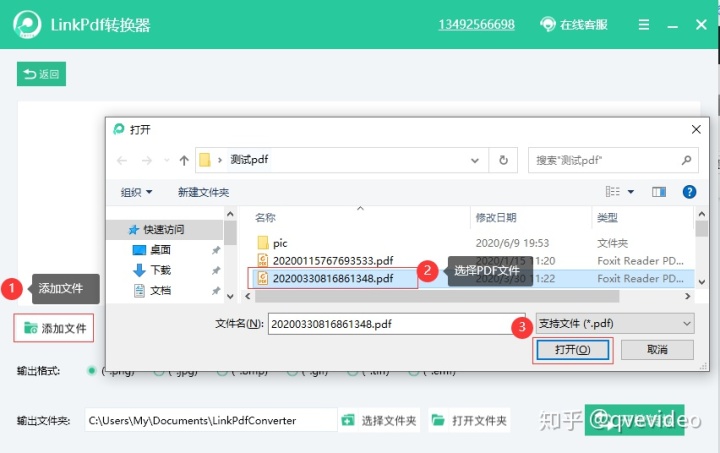Click the output folder path field
Image resolution: width=720 pixels, height=453 pixels.
tap(210, 420)
